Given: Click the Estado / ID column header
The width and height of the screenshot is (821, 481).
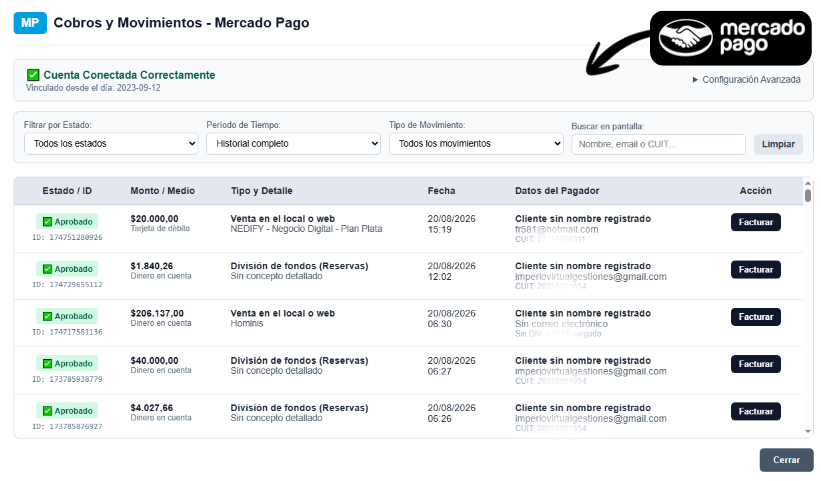Looking at the screenshot, I should click(x=67, y=191).
